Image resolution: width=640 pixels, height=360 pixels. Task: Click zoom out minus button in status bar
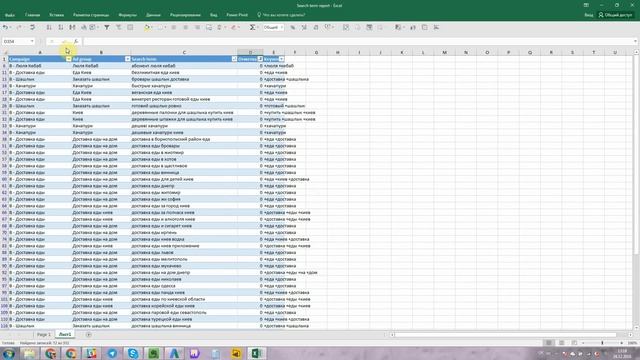point(583,343)
